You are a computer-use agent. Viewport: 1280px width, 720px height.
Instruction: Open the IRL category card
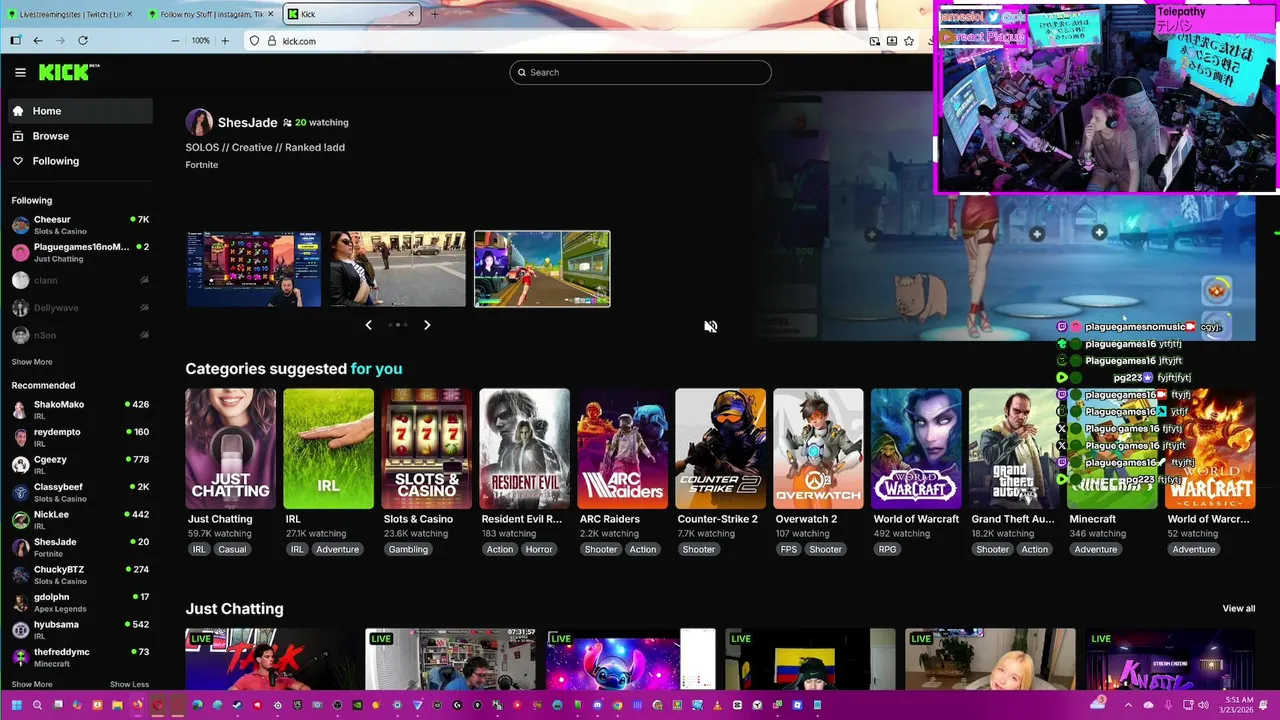coord(328,449)
